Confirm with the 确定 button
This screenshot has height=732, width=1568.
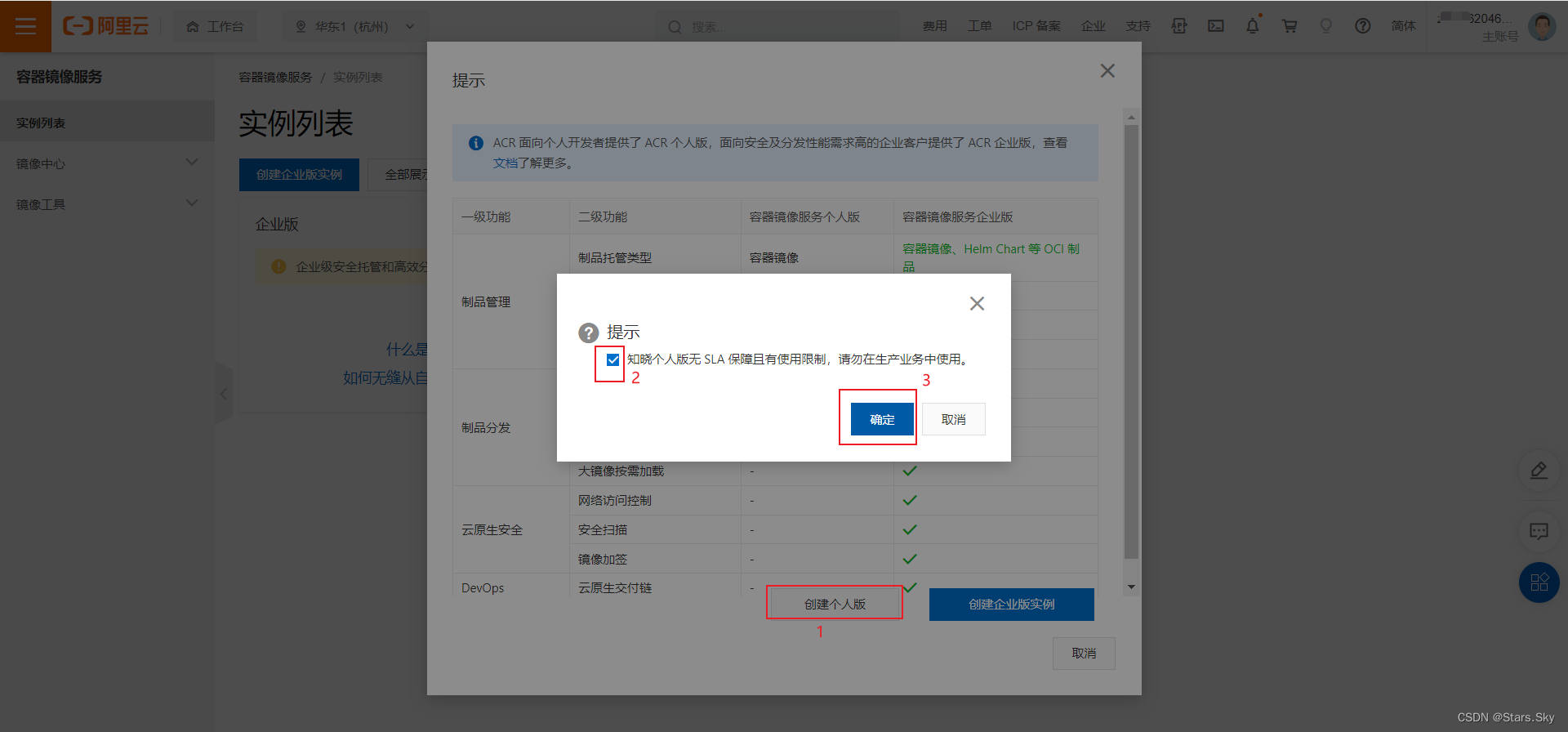point(882,419)
